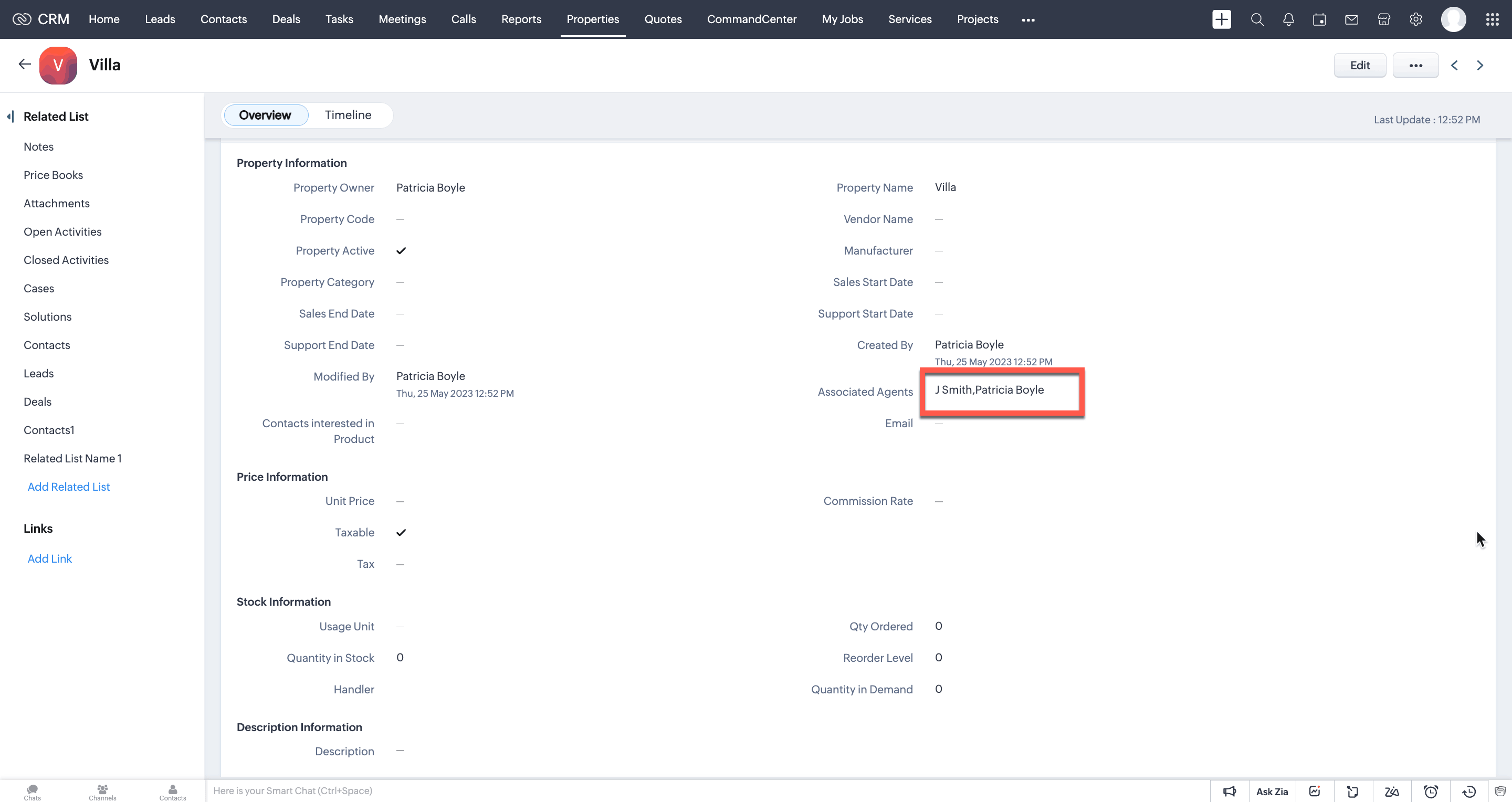This screenshot has width=1512, height=802.
Task: Click the back arrow beside Villa
Action: pyautogui.click(x=24, y=64)
